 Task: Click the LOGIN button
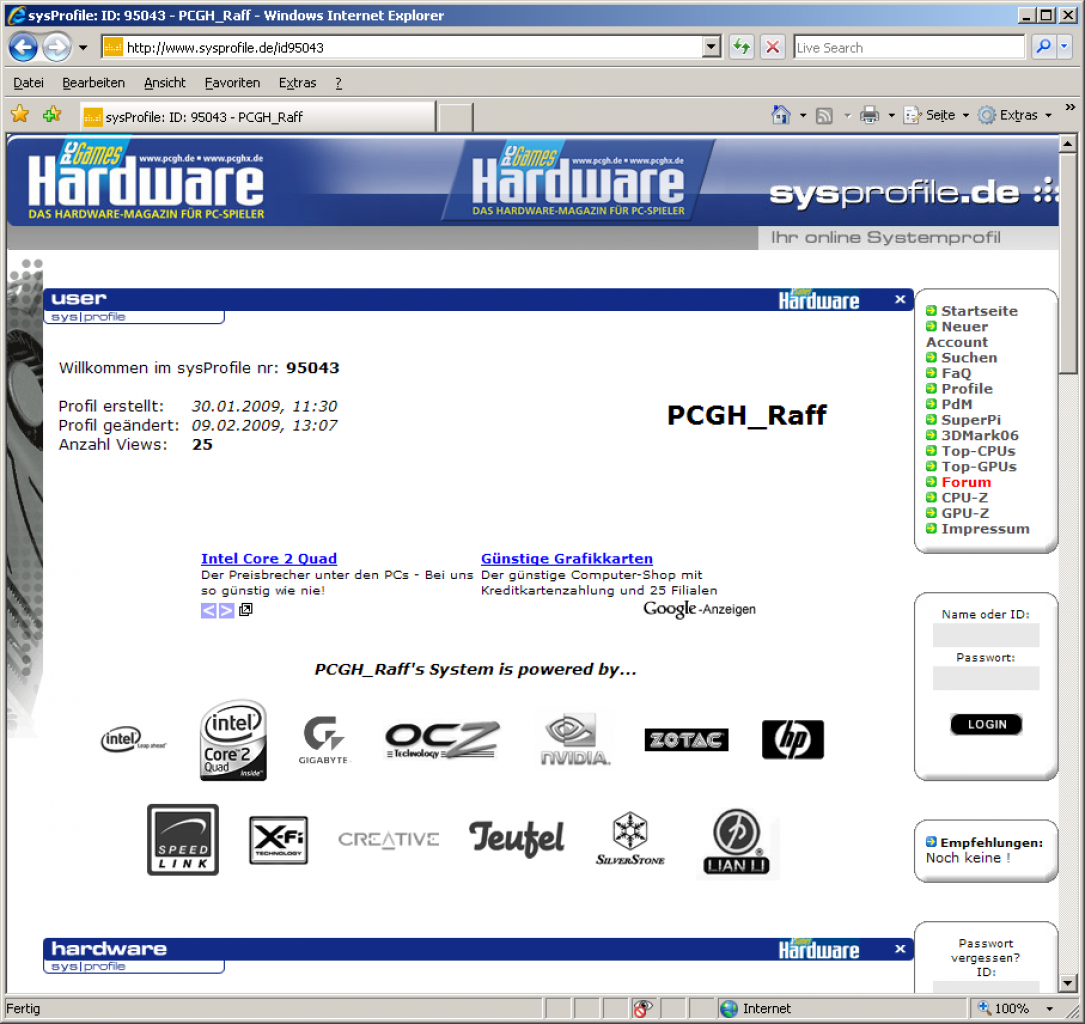[987, 724]
